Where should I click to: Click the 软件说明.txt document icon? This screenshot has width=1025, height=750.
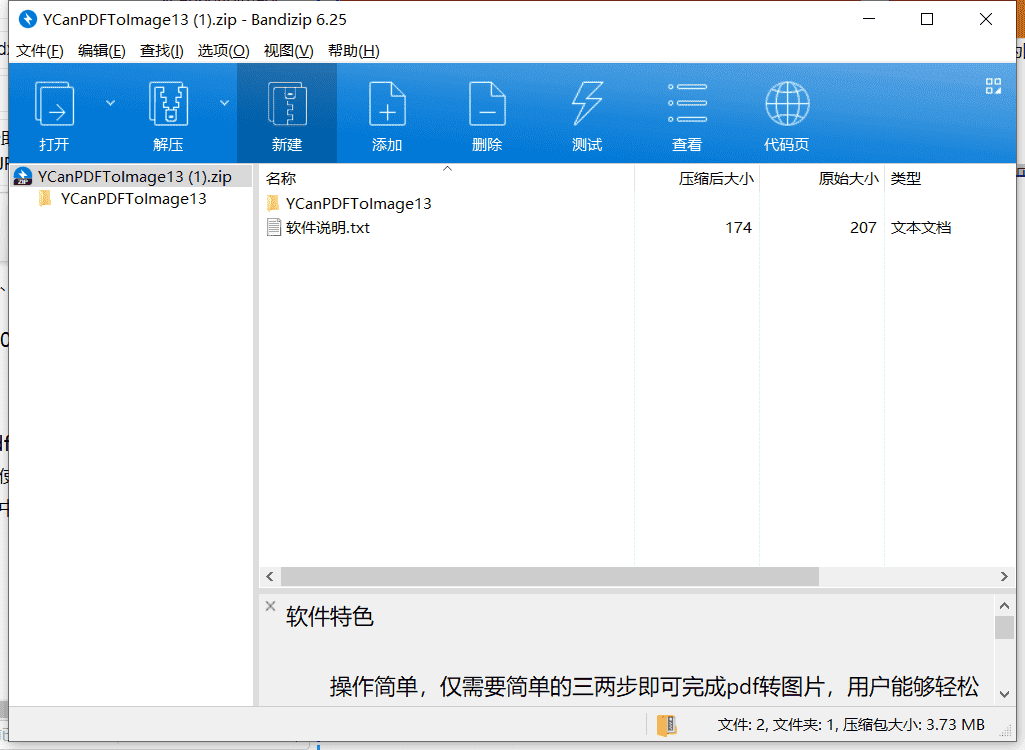(274, 228)
